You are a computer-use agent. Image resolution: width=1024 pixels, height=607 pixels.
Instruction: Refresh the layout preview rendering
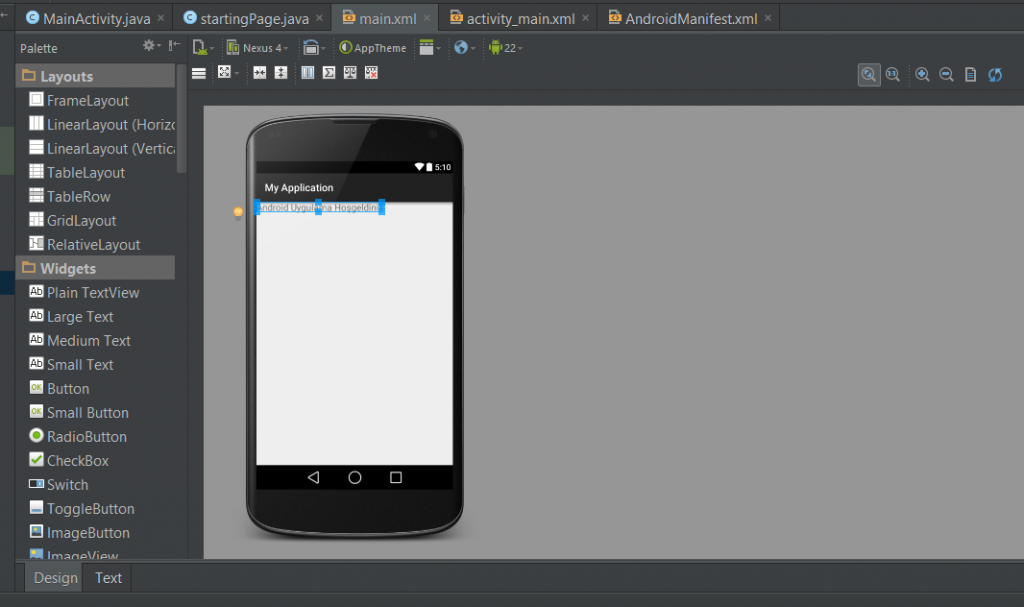point(994,74)
